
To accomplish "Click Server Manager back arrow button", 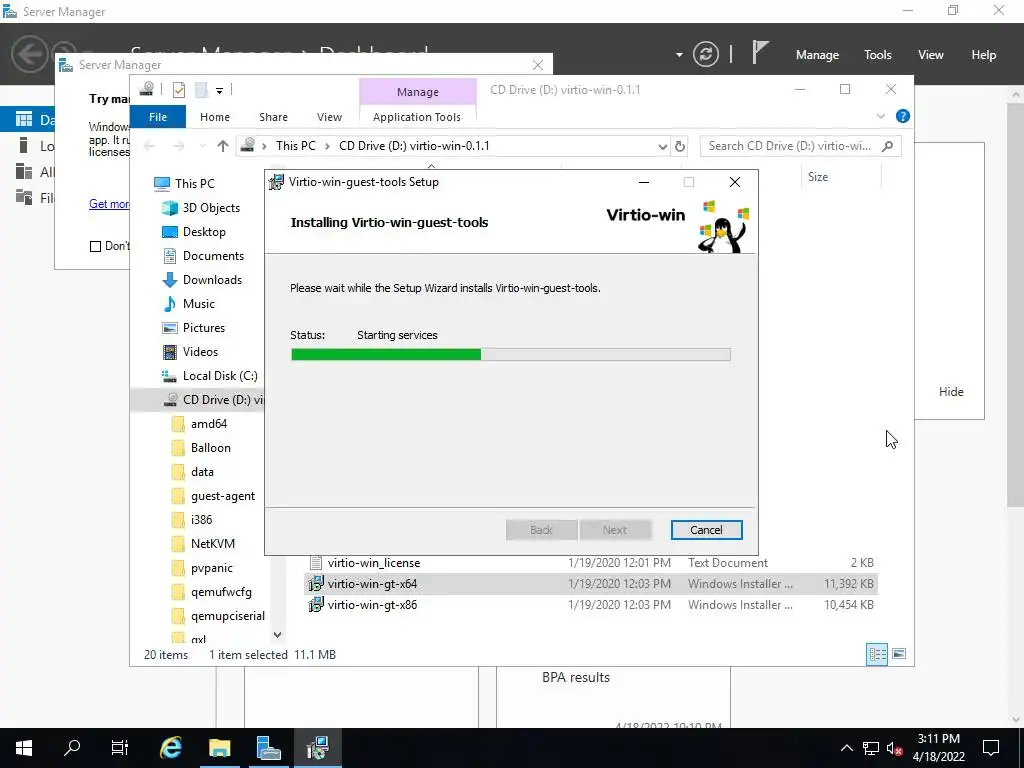I will click(x=29, y=54).
